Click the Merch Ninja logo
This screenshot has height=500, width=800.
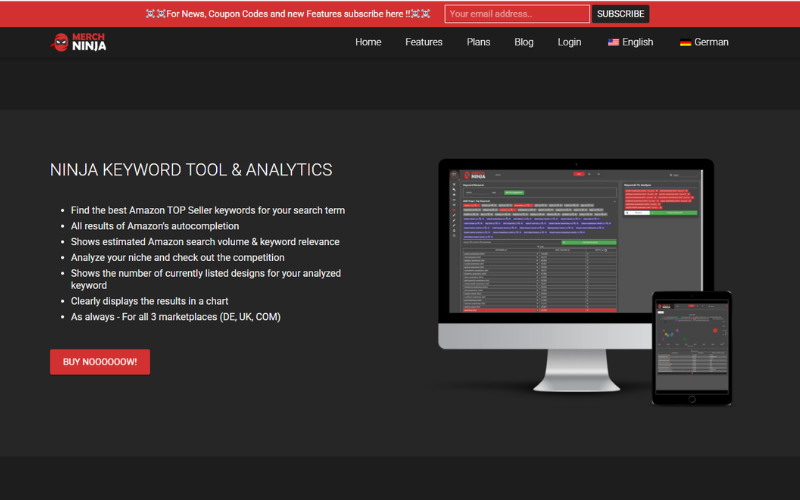78,42
